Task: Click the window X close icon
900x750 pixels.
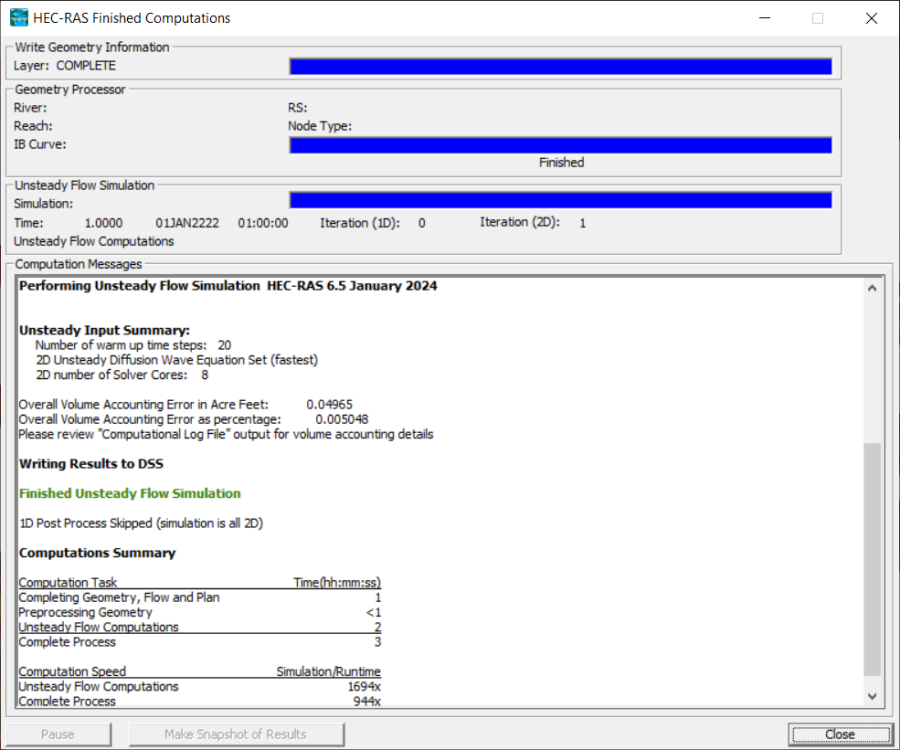Action: tap(871, 18)
